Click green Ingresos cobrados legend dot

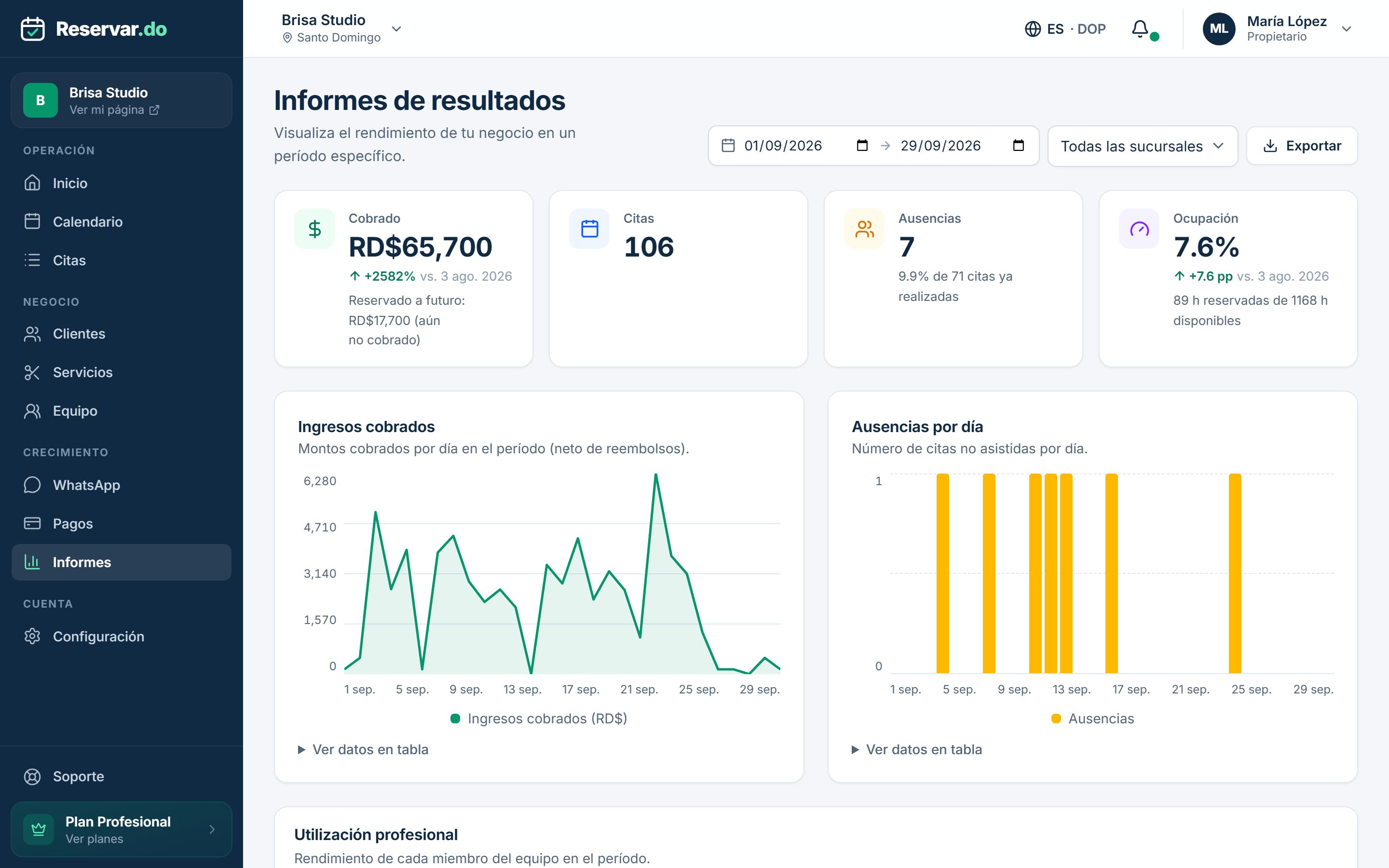[455, 718]
